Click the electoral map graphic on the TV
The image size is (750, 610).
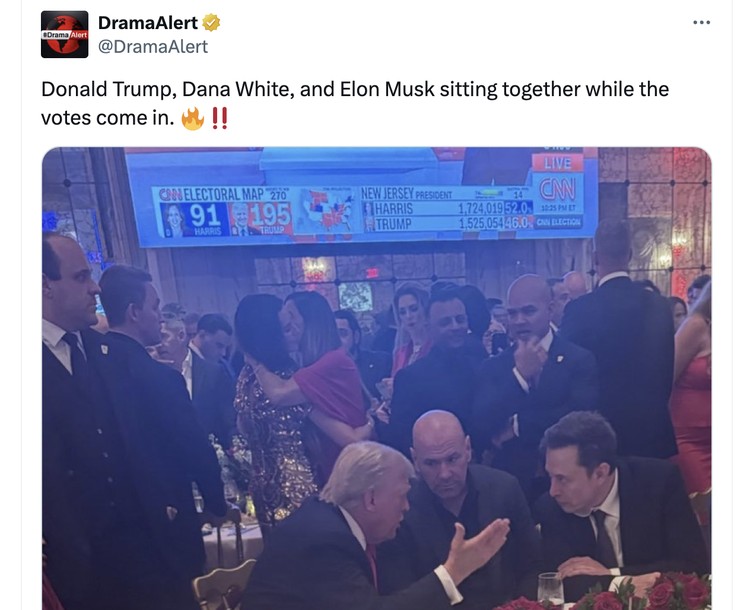coord(325,211)
